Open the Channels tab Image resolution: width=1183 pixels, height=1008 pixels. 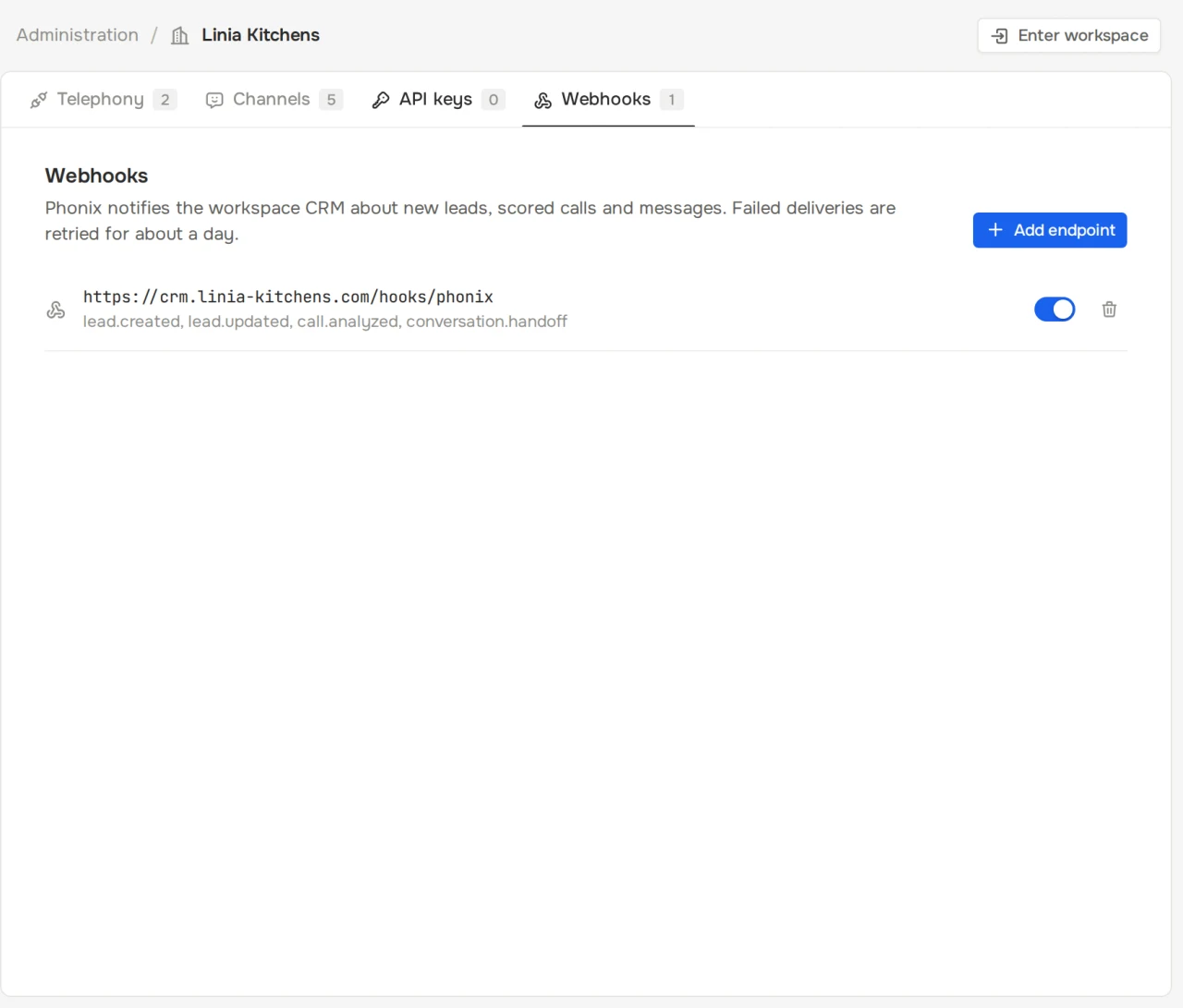(274, 100)
